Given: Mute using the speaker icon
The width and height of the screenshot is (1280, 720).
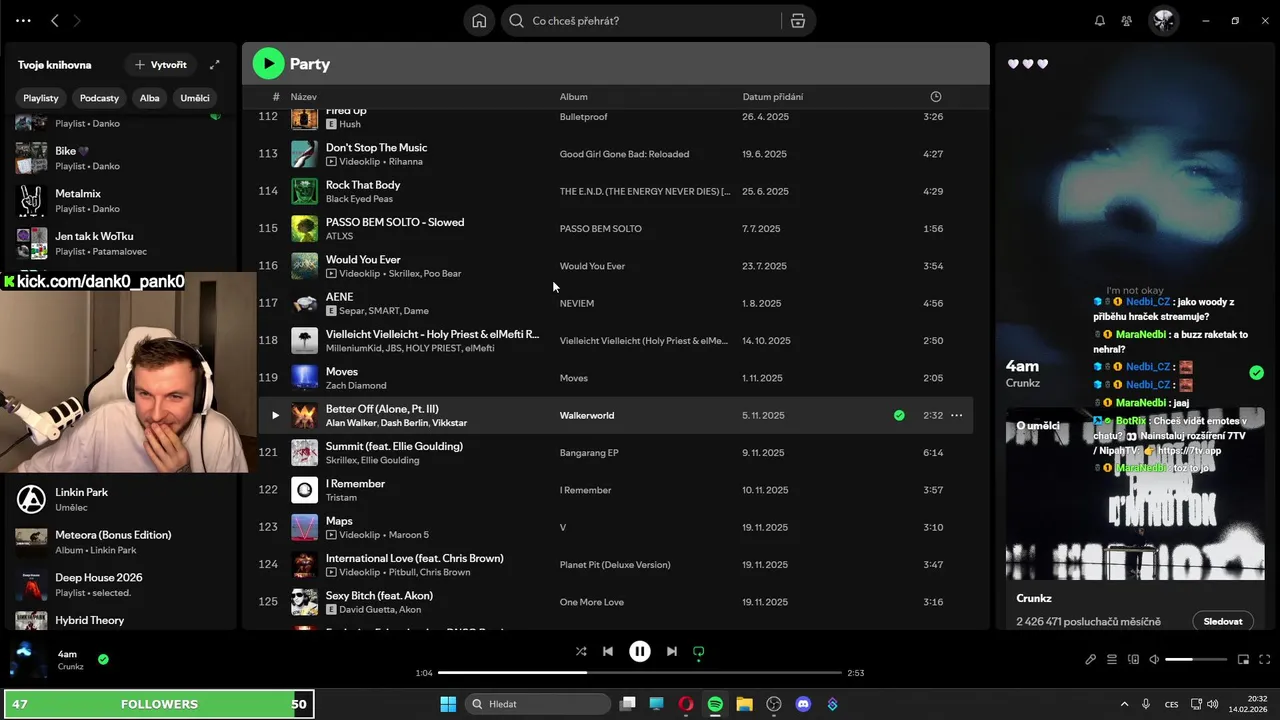Looking at the screenshot, I should (1154, 660).
